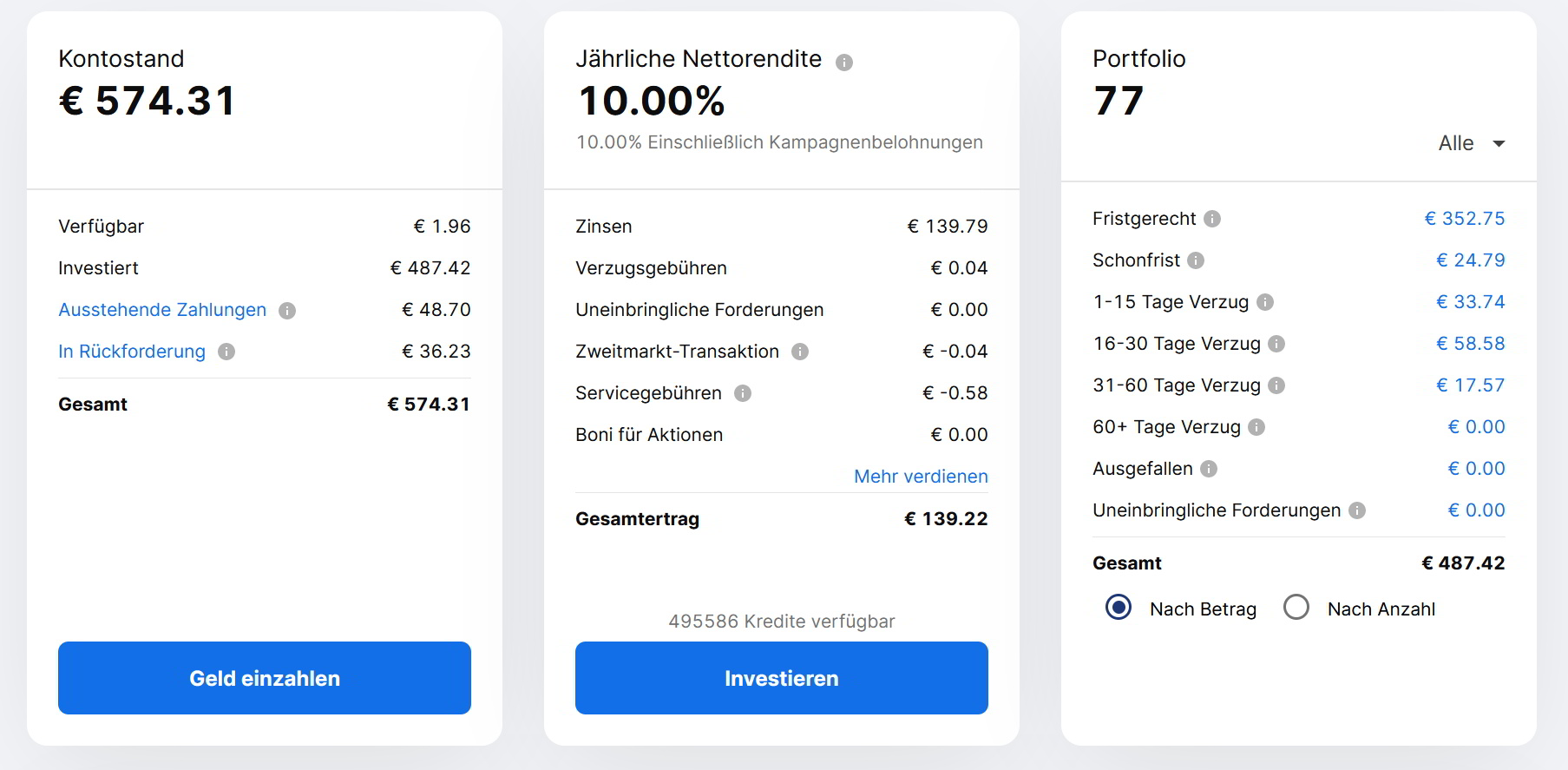
Task: Open the Mehr verdienen link
Action: coord(921,477)
